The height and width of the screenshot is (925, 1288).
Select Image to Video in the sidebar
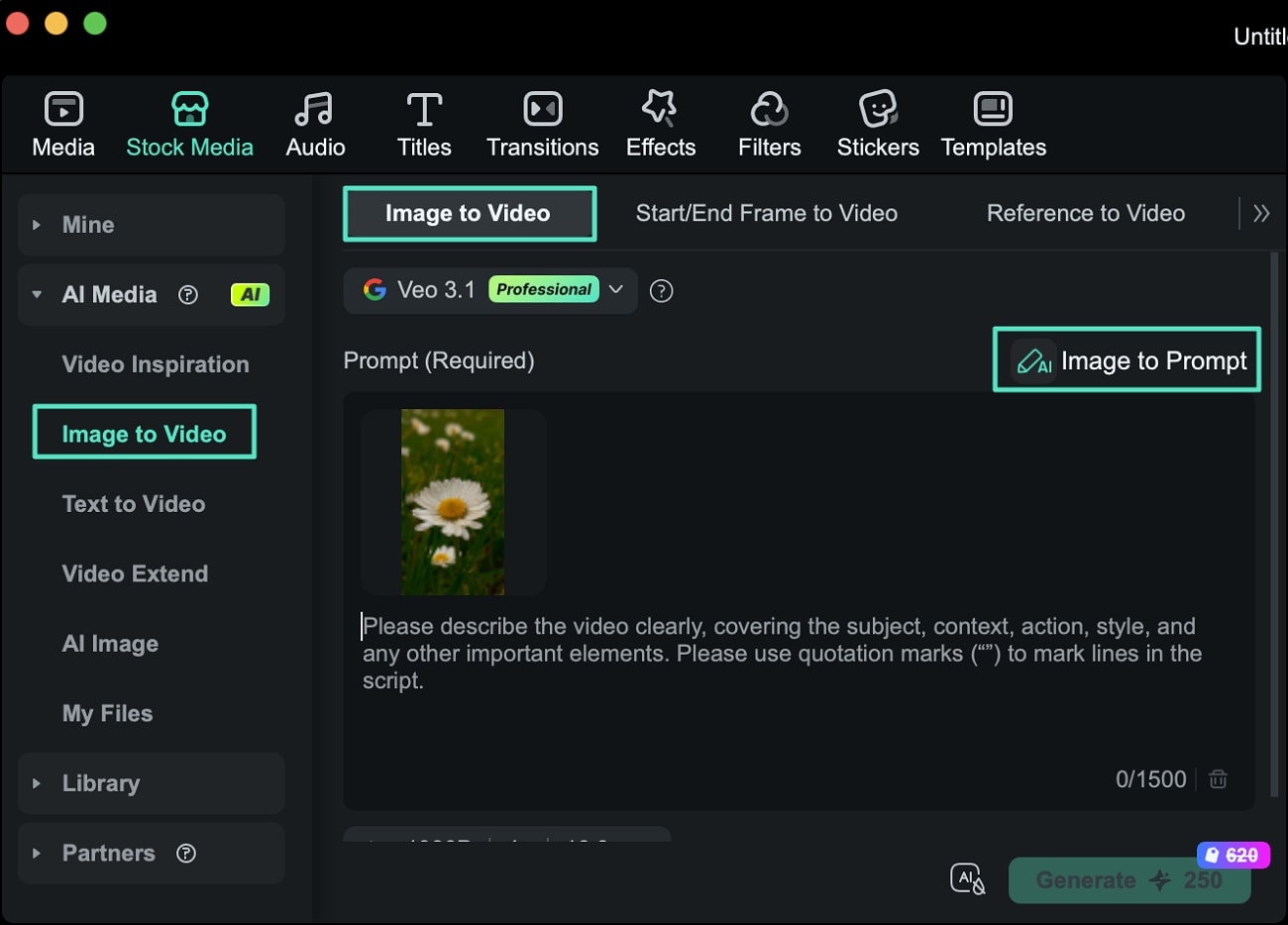click(x=145, y=432)
